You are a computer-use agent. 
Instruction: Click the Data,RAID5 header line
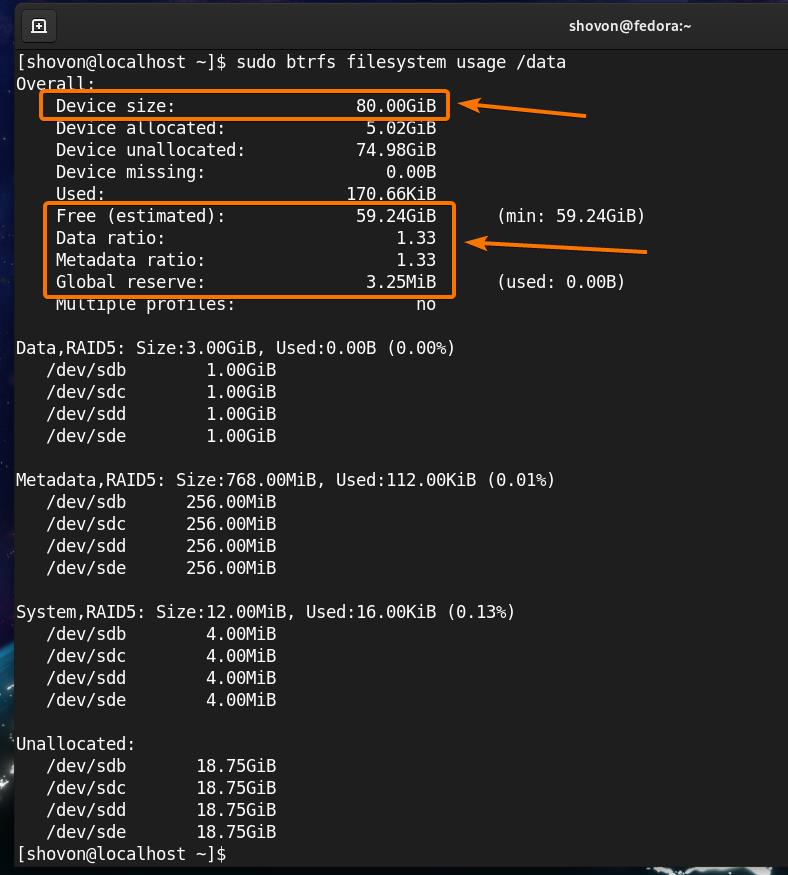coord(235,348)
